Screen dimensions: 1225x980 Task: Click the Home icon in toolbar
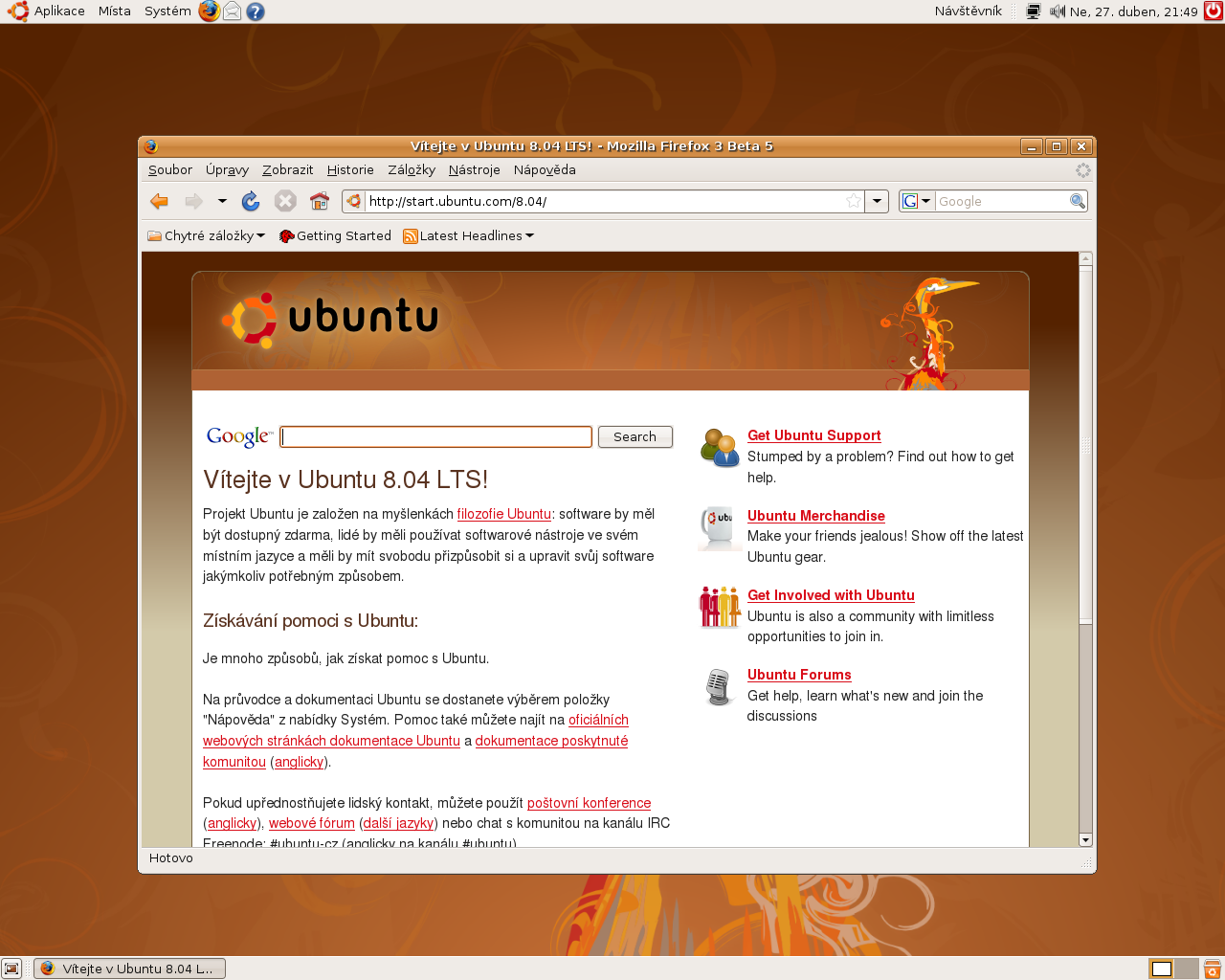320,201
